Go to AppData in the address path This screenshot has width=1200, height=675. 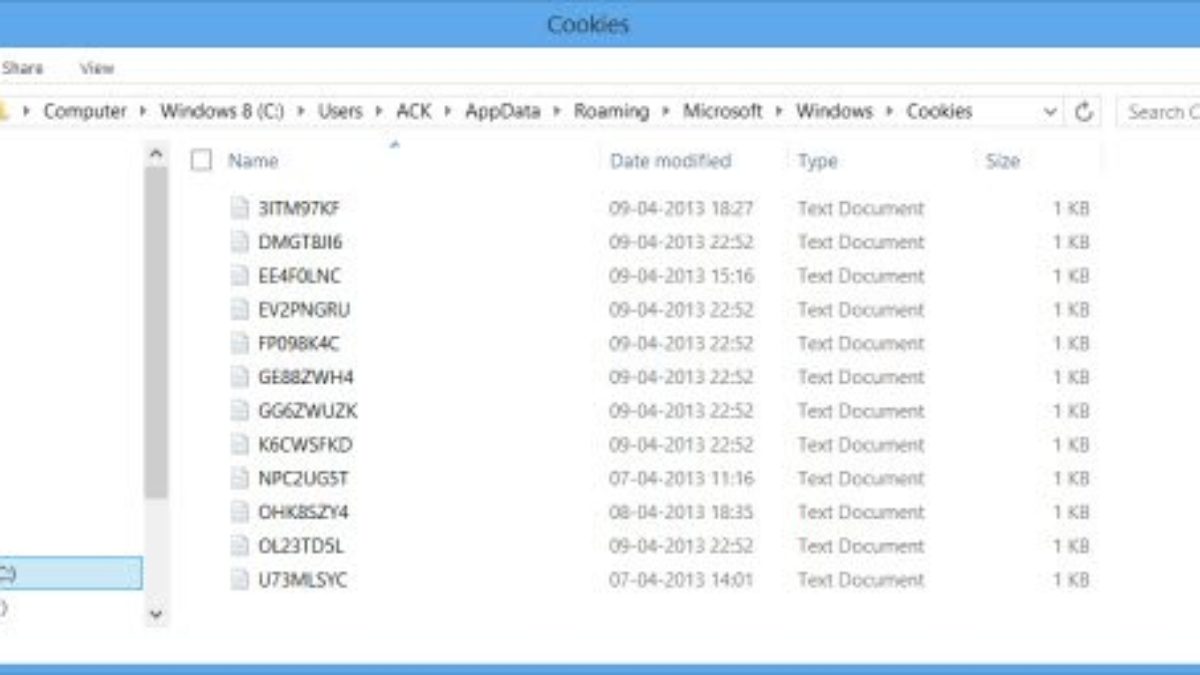502,112
